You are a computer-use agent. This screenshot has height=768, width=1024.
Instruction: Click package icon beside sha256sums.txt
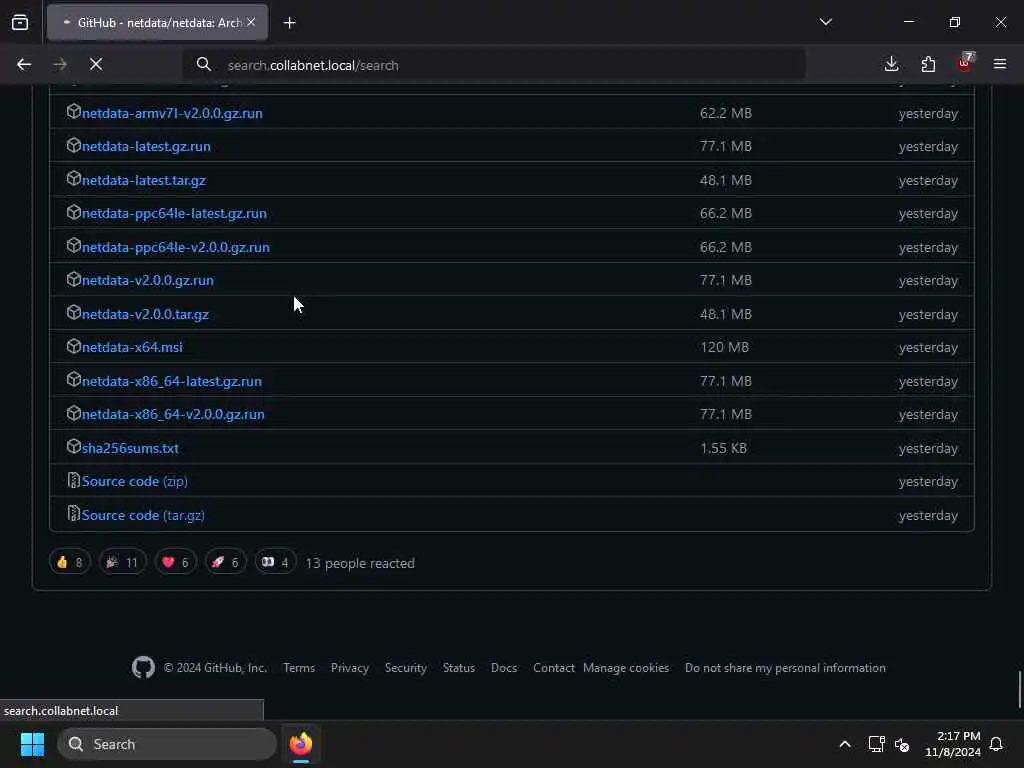pos(73,447)
